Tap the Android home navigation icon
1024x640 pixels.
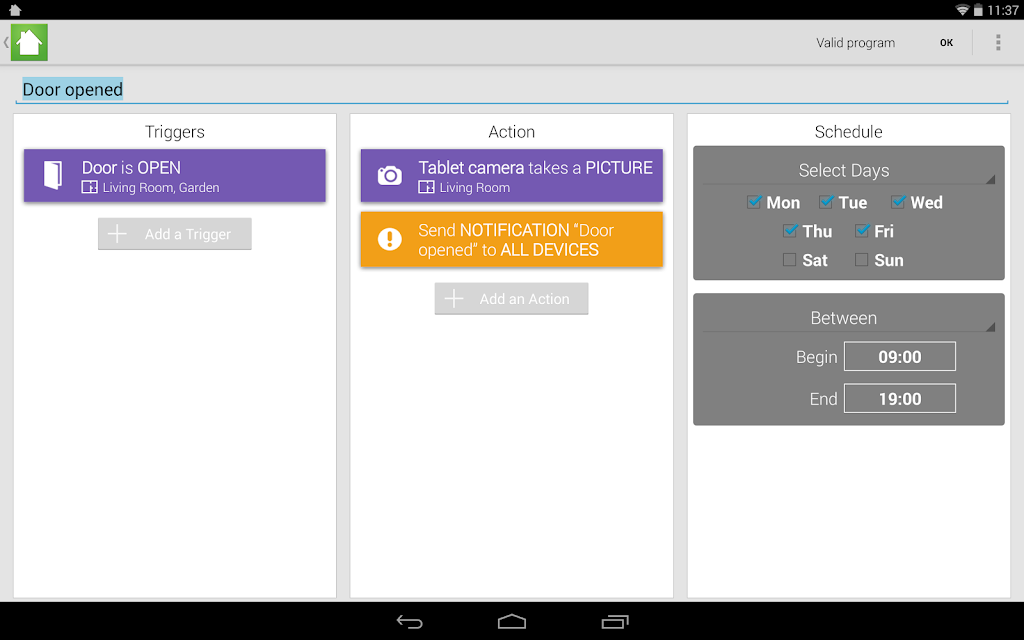click(512, 622)
